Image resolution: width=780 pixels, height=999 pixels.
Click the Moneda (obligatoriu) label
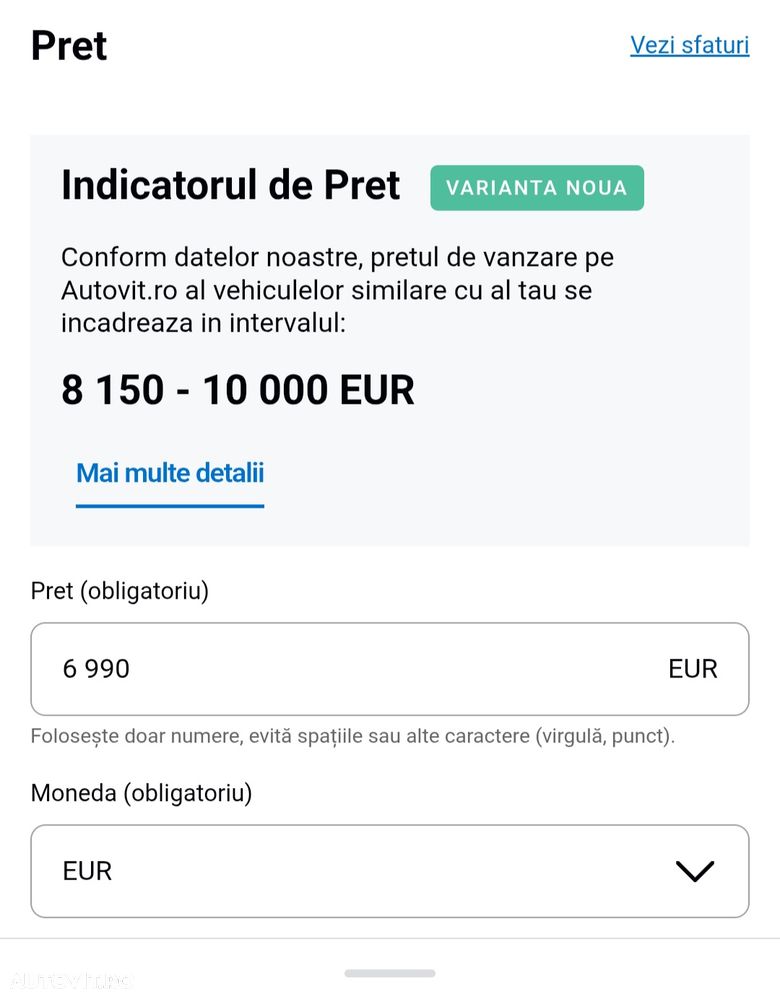(x=141, y=793)
